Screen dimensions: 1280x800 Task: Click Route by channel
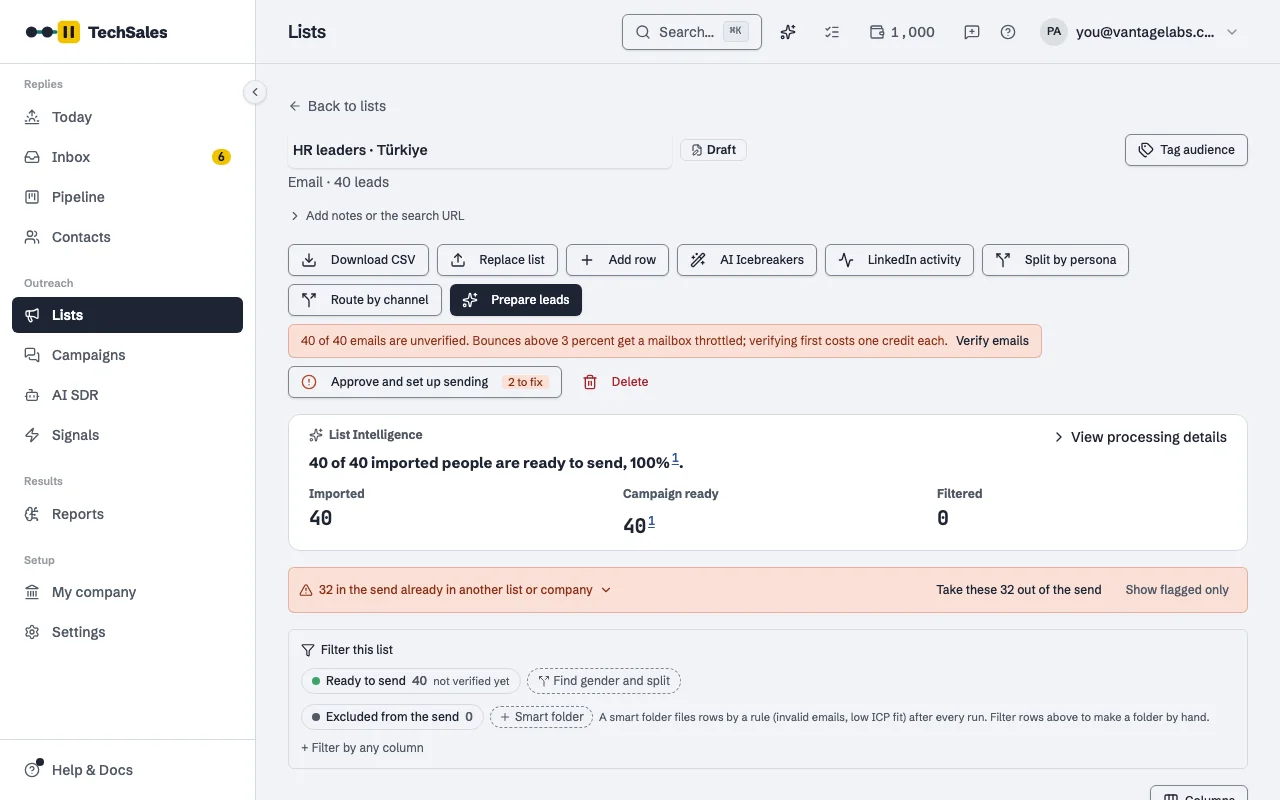tap(365, 300)
